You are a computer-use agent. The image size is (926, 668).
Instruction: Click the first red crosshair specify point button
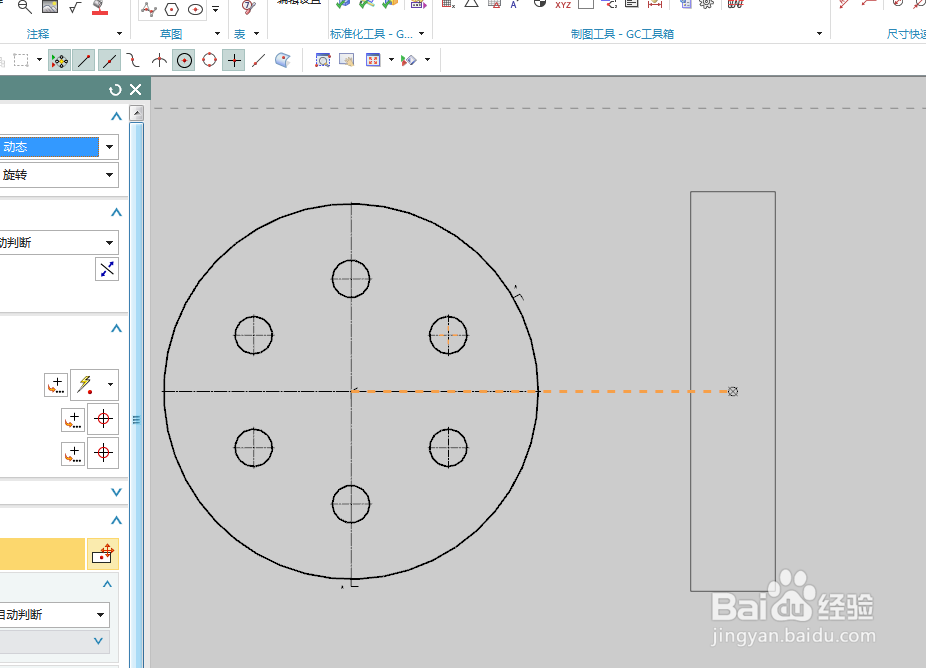click(103, 419)
